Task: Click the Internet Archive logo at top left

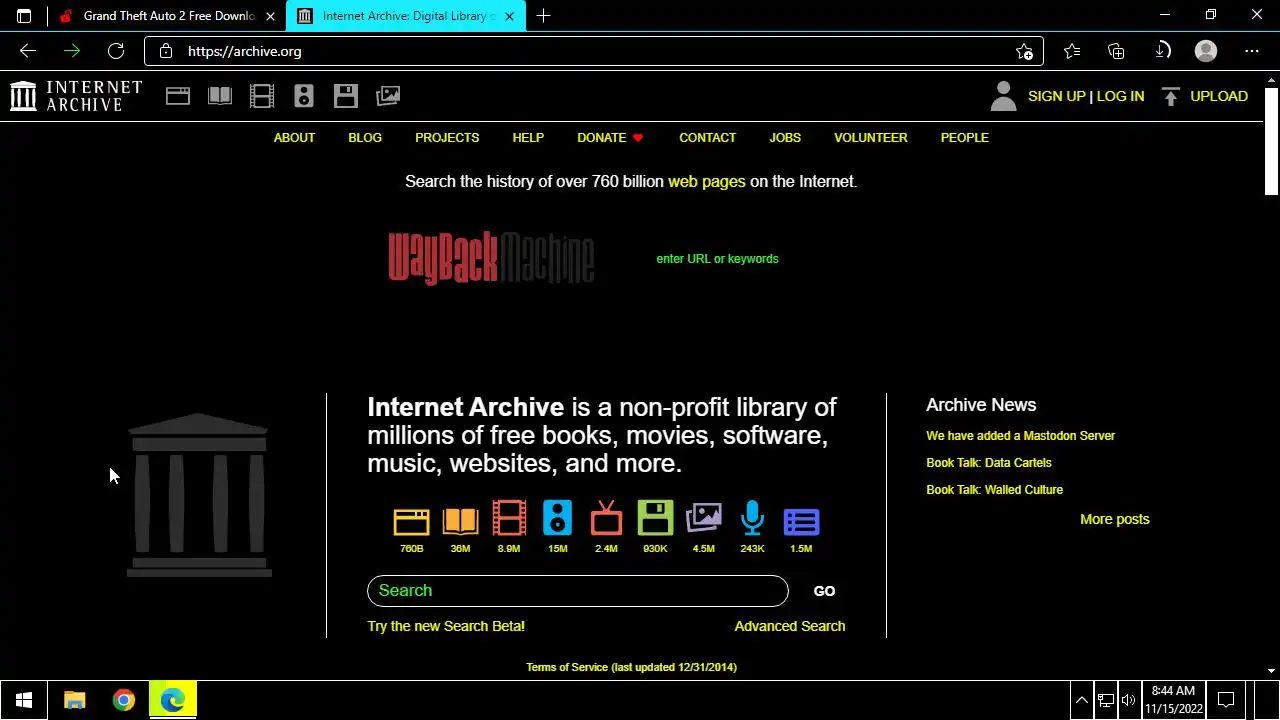Action: [x=76, y=96]
